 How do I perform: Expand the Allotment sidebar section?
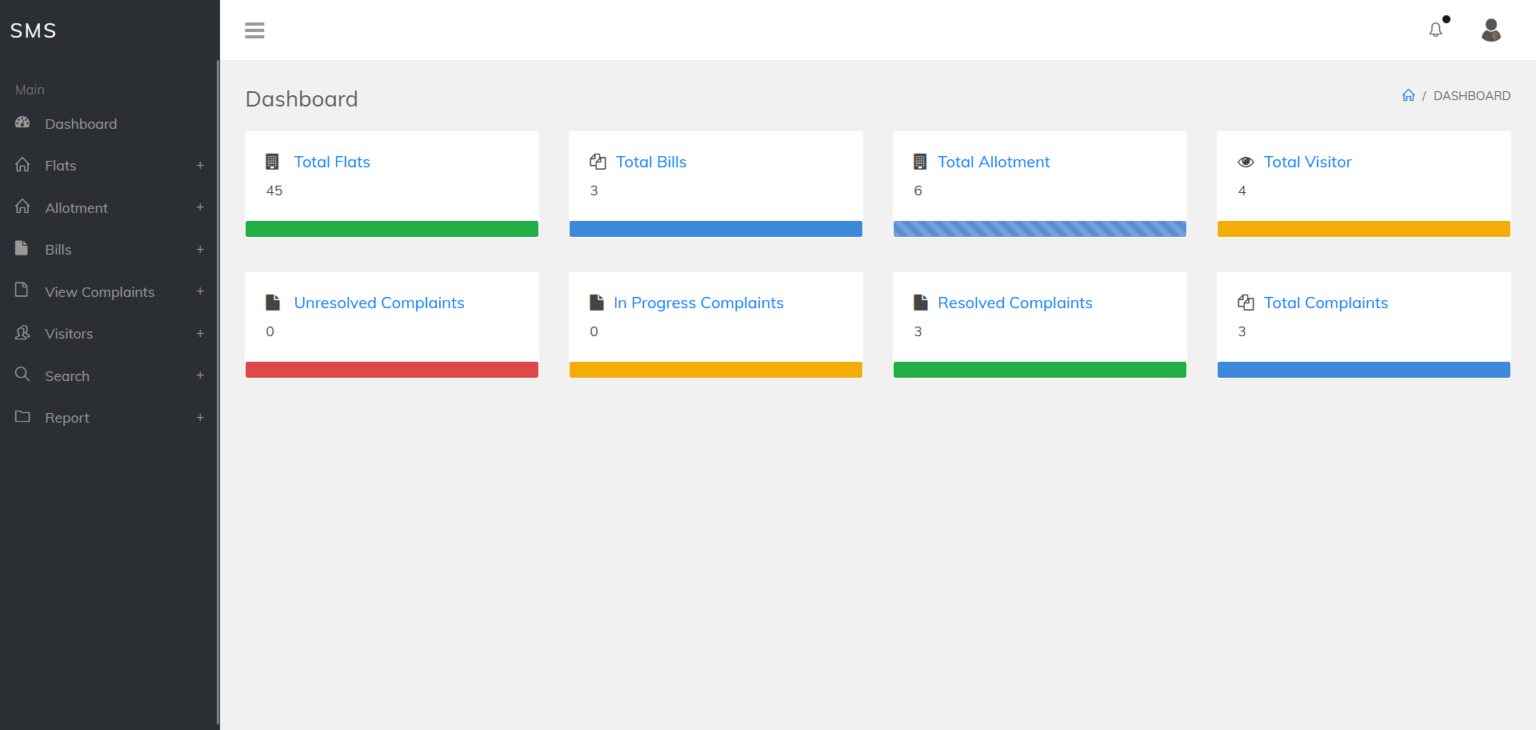point(200,207)
